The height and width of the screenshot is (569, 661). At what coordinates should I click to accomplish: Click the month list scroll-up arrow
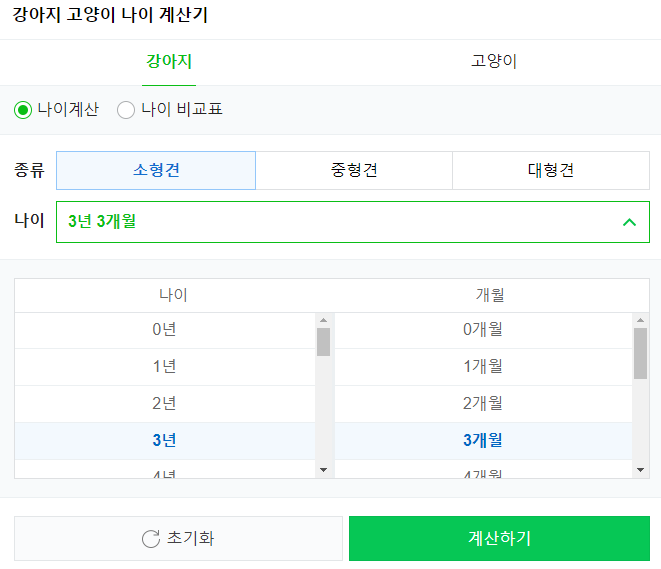(x=640, y=320)
